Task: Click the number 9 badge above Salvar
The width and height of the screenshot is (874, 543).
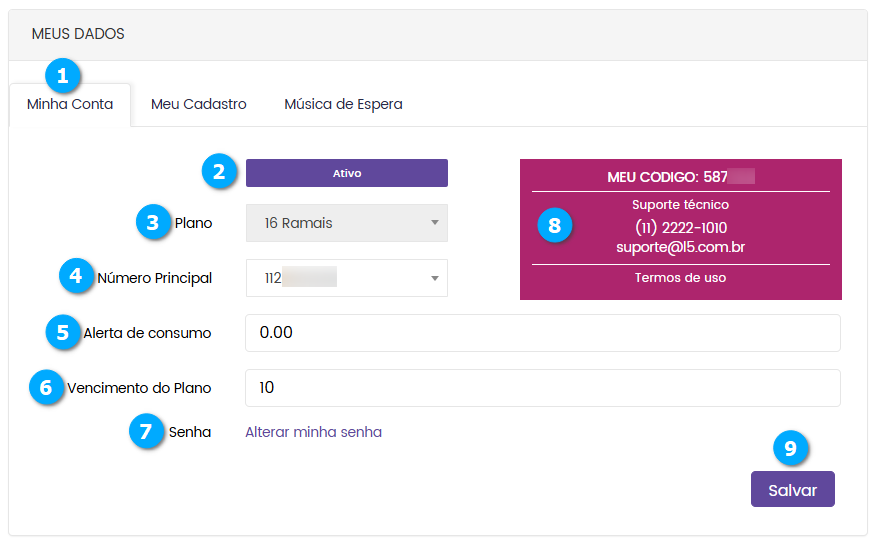Action: click(x=790, y=448)
